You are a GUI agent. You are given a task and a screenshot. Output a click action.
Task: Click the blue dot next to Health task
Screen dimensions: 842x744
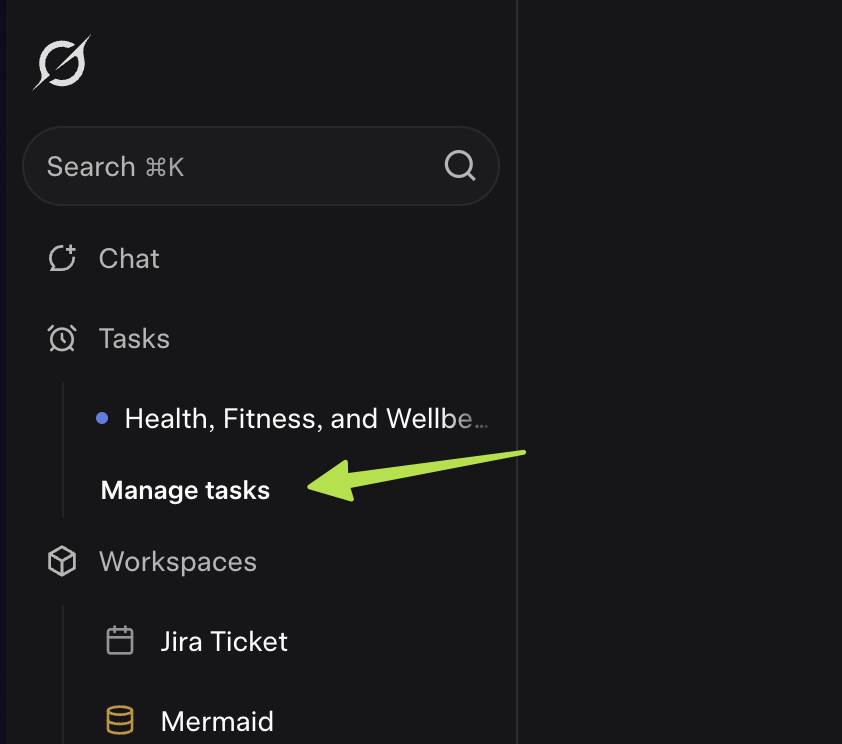tap(102, 418)
